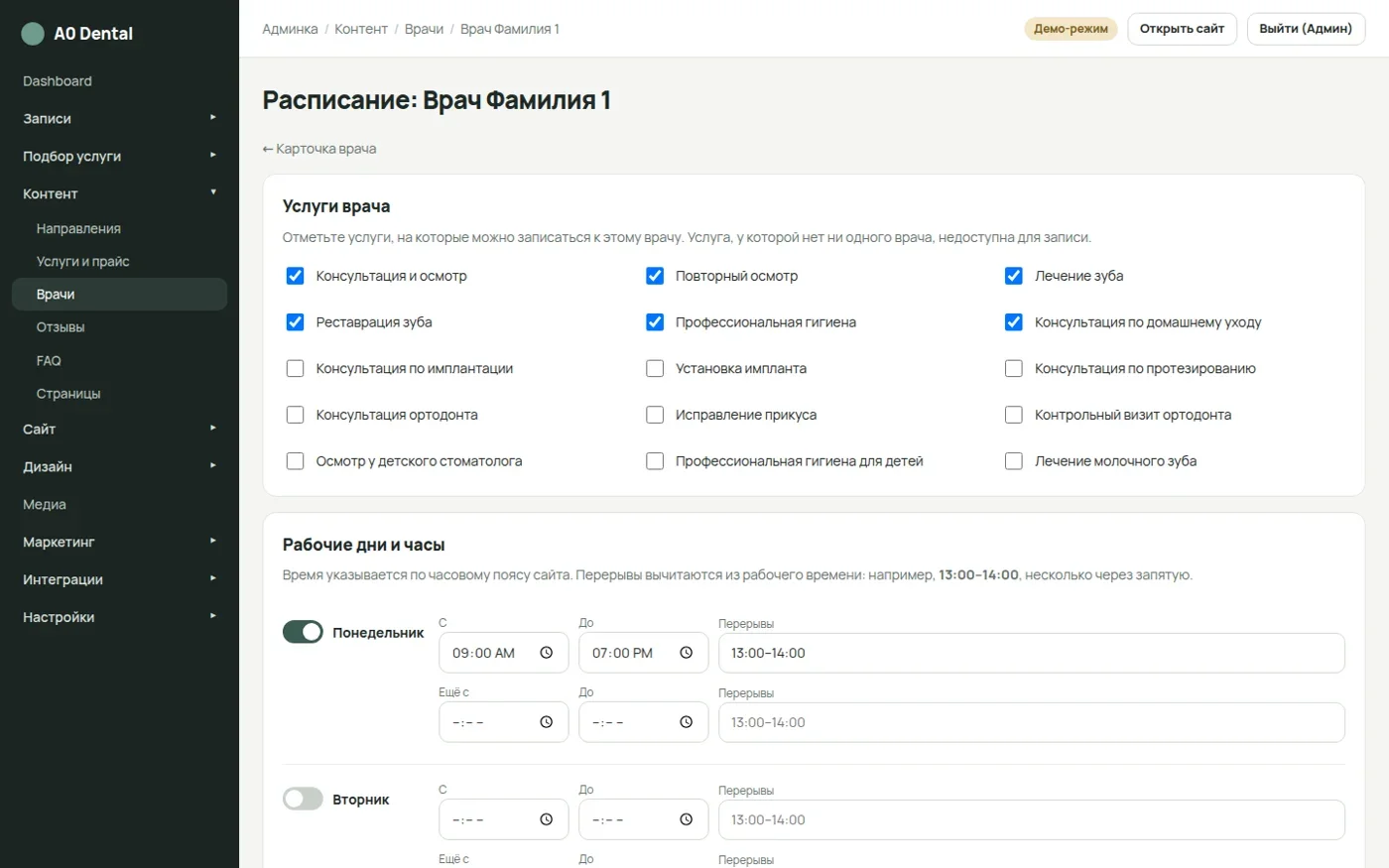Click 'Выйти (Админ)' logout button

pyautogui.click(x=1306, y=29)
